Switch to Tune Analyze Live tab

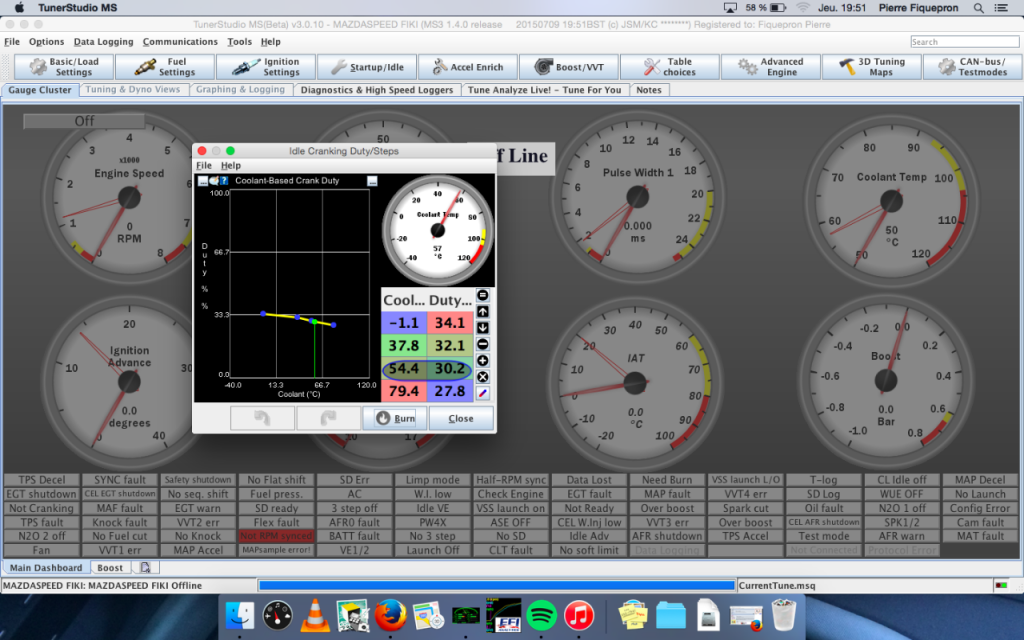(x=545, y=89)
